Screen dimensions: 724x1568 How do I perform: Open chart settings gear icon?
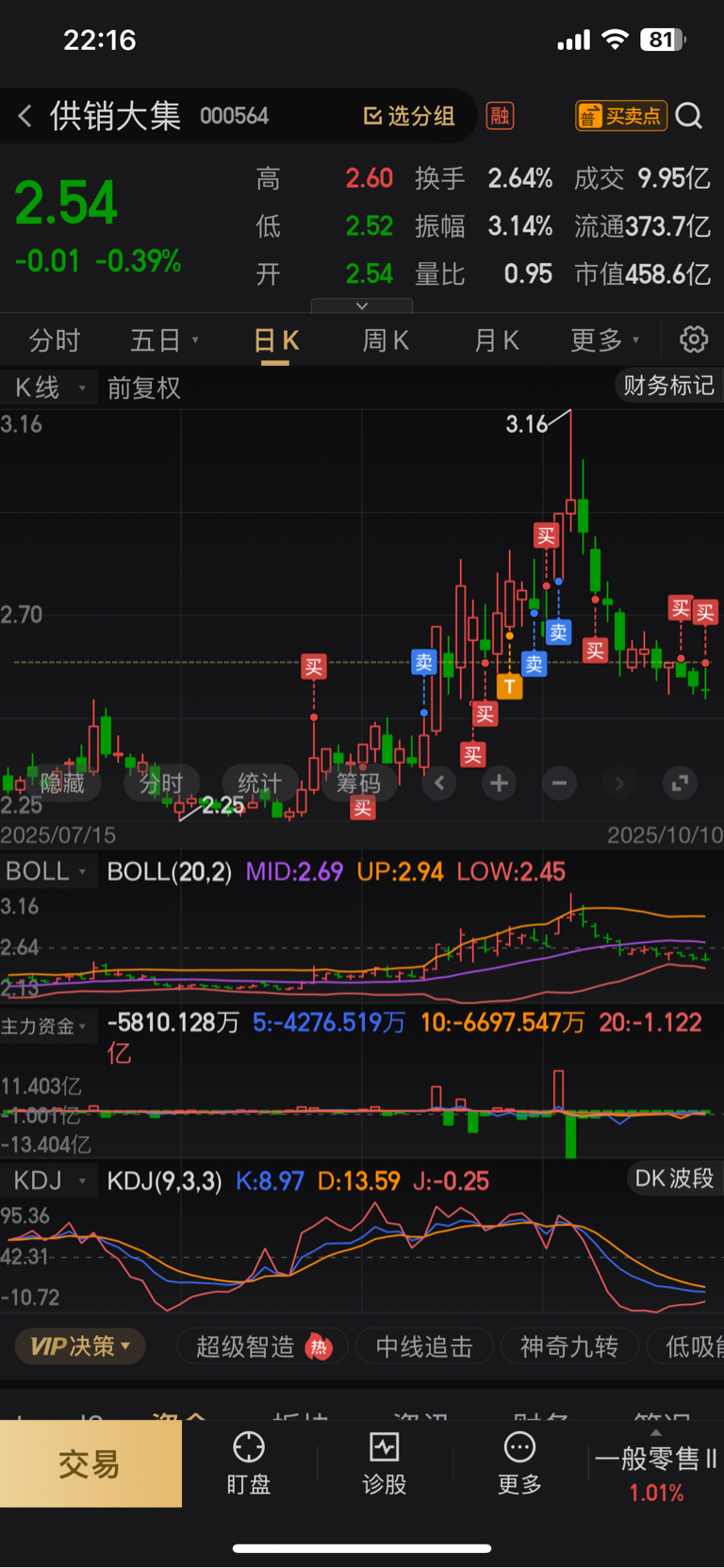tap(694, 339)
